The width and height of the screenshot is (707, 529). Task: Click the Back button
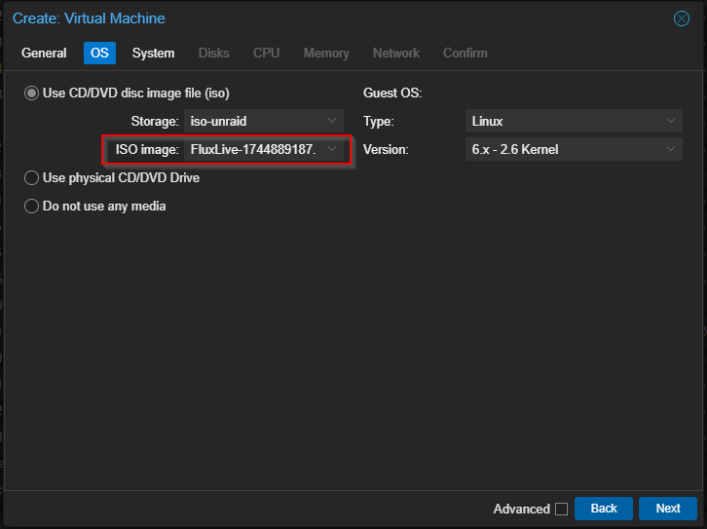(x=603, y=508)
